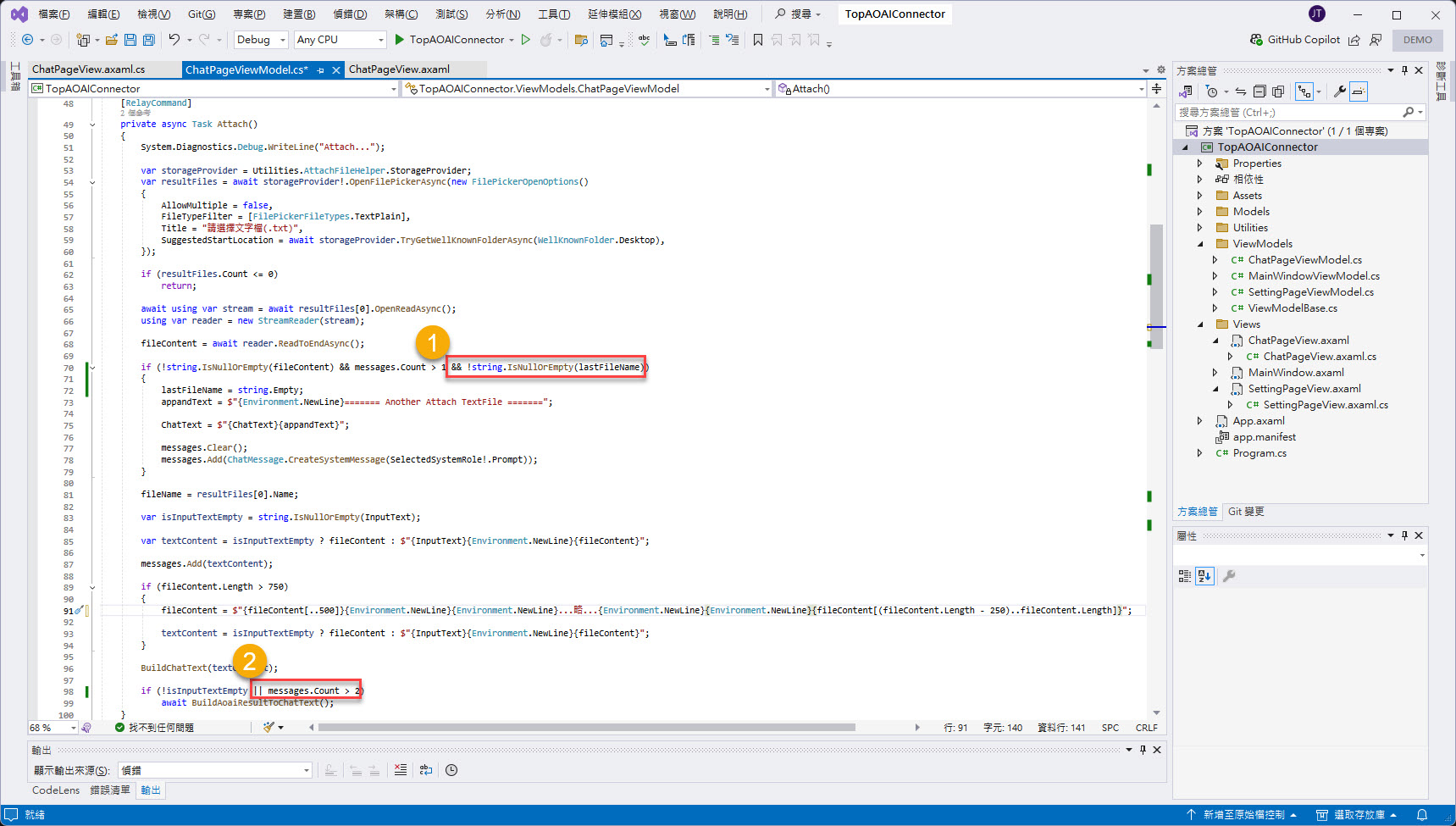Save the current file with the single-disk icon
Viewport: 1456px width, 826px height.
pos(130,40)
